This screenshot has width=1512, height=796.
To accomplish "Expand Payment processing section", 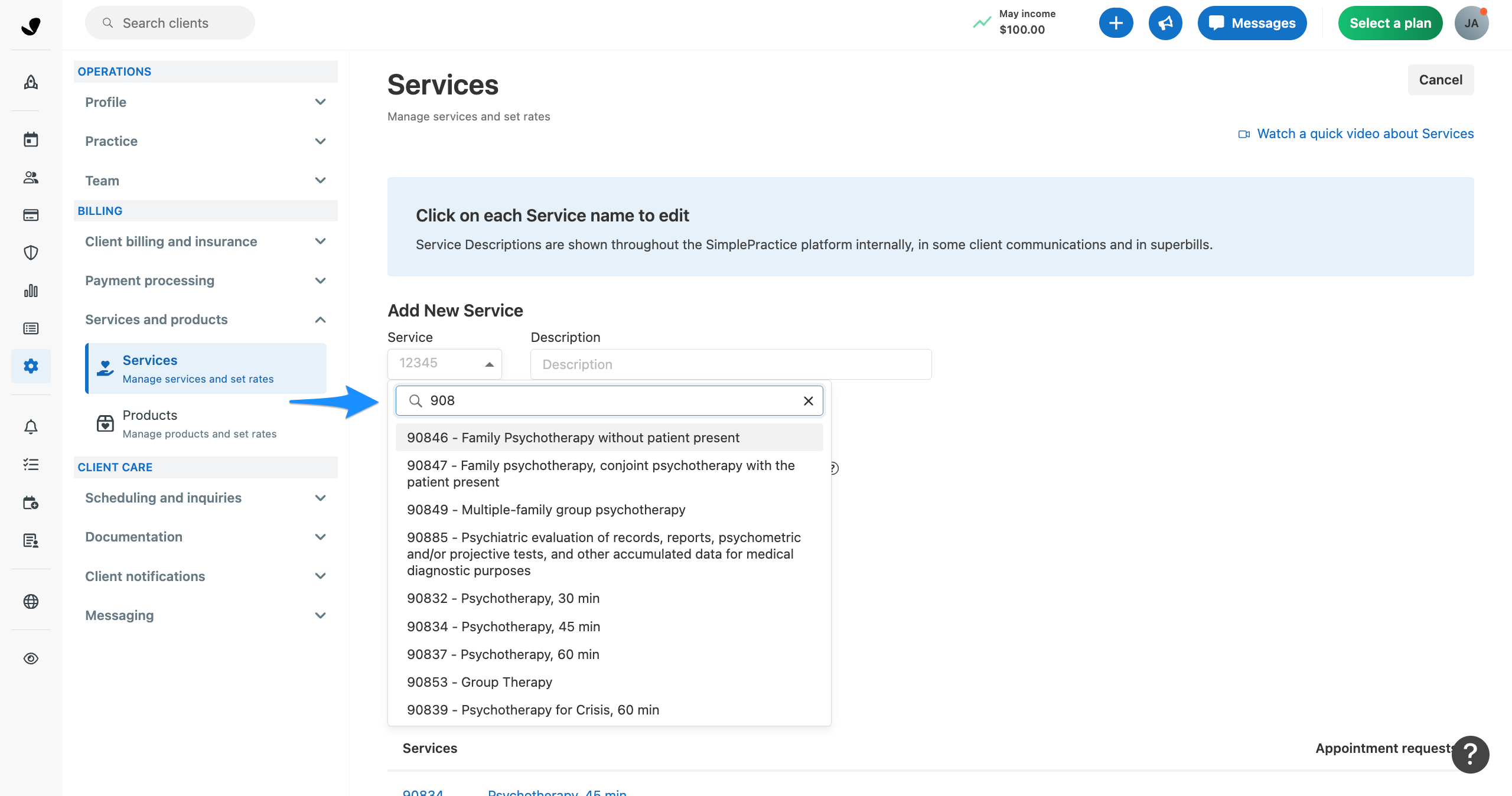I will point(206,280).
